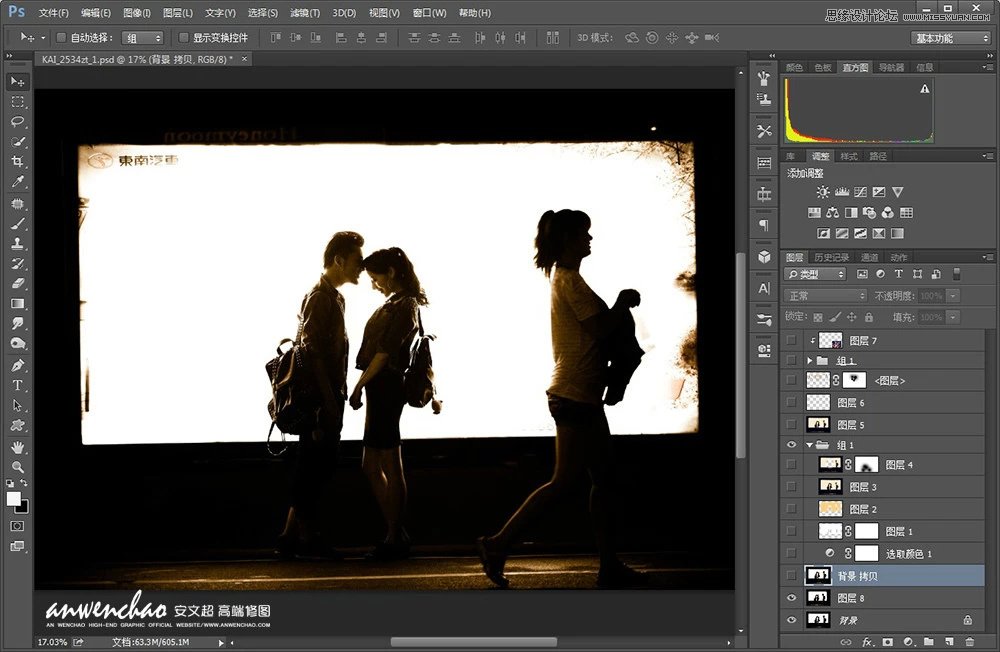Select the Horizontal Type tool
The image size is (1000, 652).
17,385
